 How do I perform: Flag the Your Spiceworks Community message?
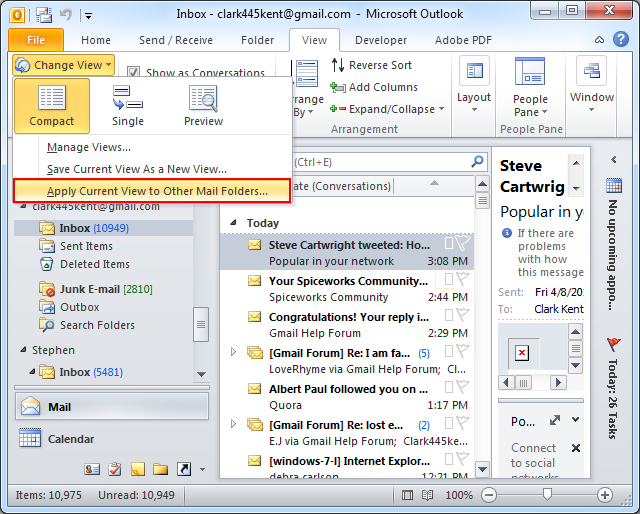pyautogui.click(x=462, y=279)
